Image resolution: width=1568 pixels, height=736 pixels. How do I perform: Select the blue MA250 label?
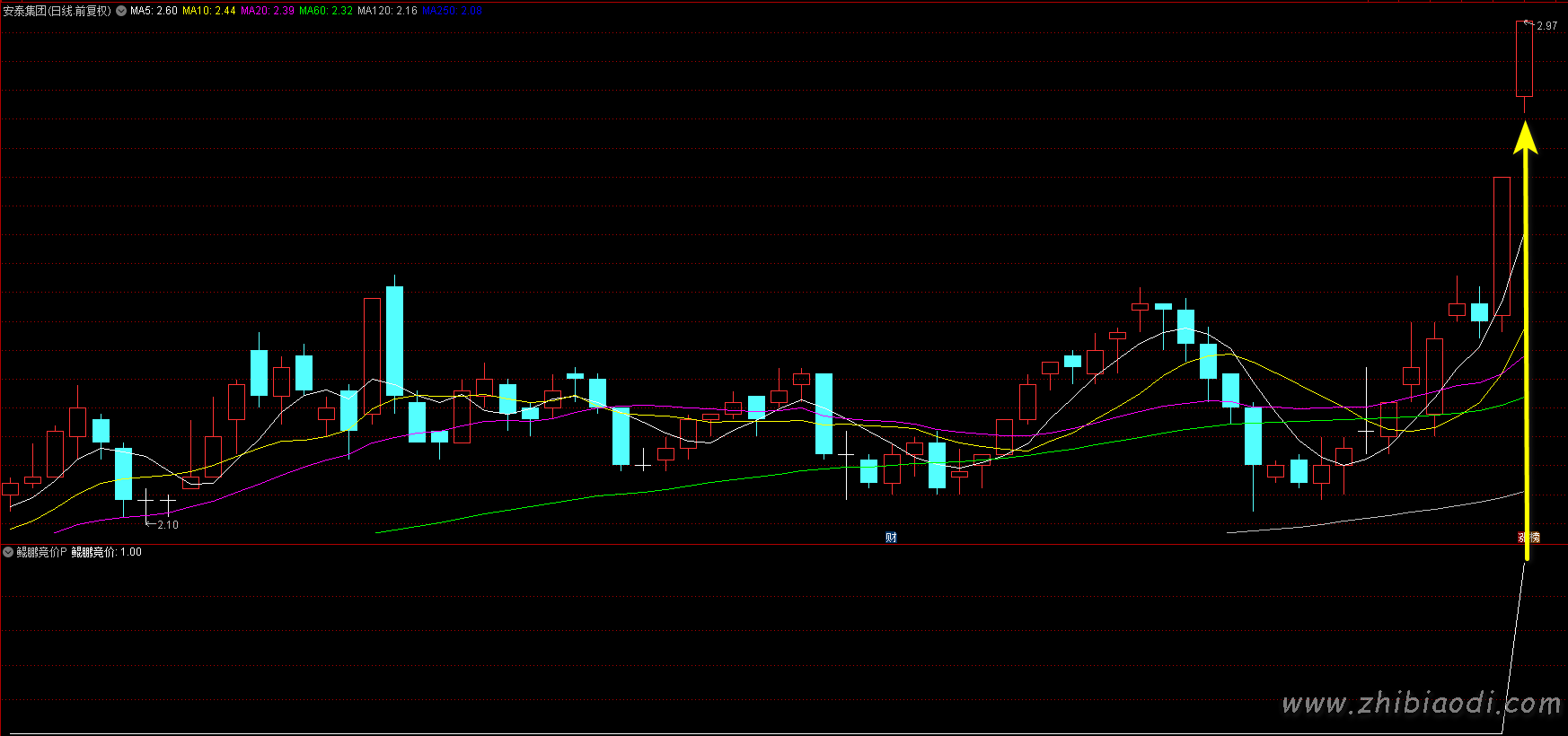pyautogui.click(x=452, y=11)
